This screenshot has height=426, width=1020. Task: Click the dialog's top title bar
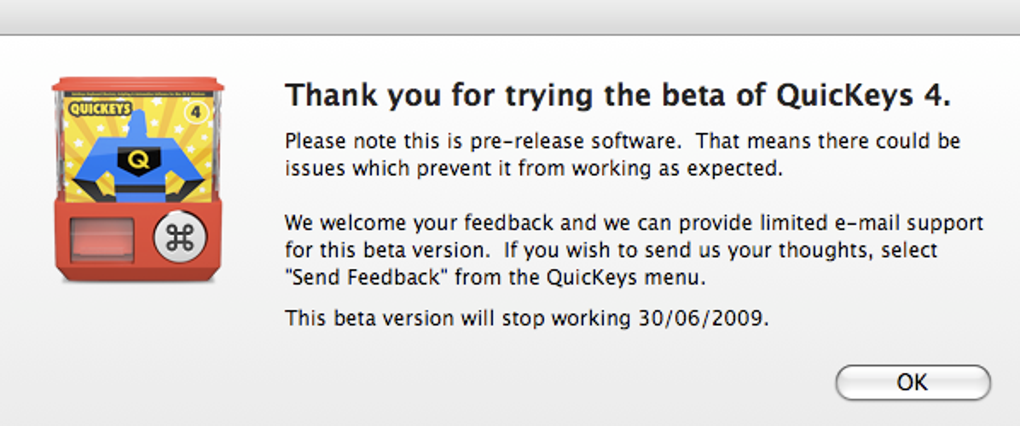click(510, 16)
